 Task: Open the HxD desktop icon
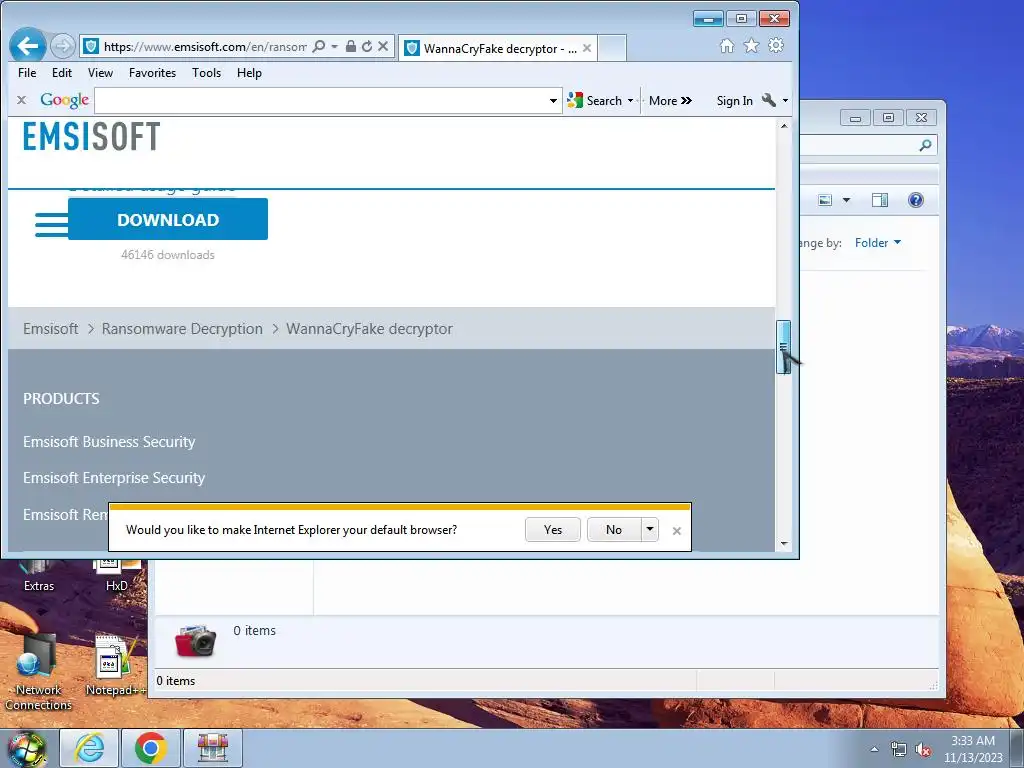[x=117, y=577]
